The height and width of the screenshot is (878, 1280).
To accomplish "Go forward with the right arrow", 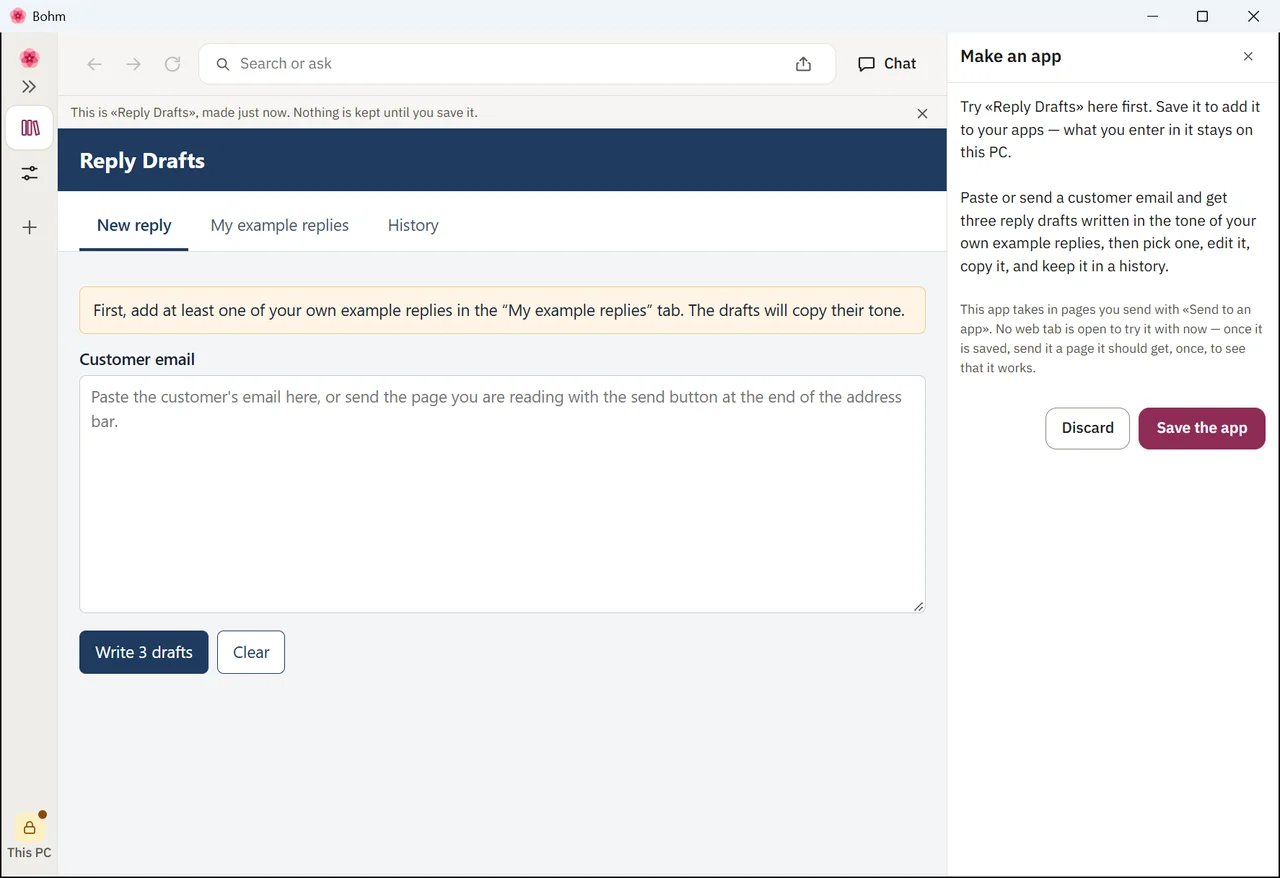I will pos(133,64).
